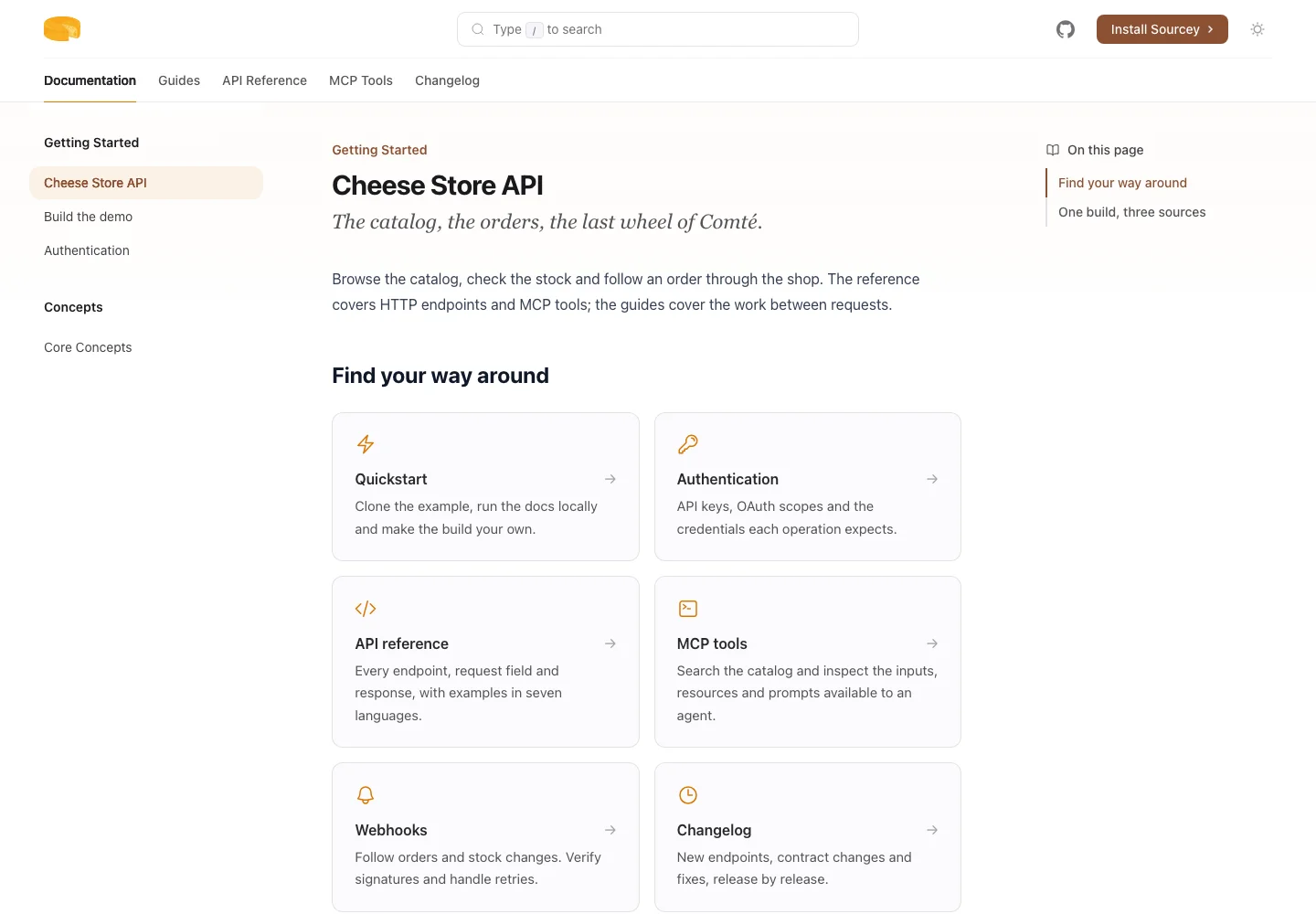Open the Quickstart card title

point(391,479)
